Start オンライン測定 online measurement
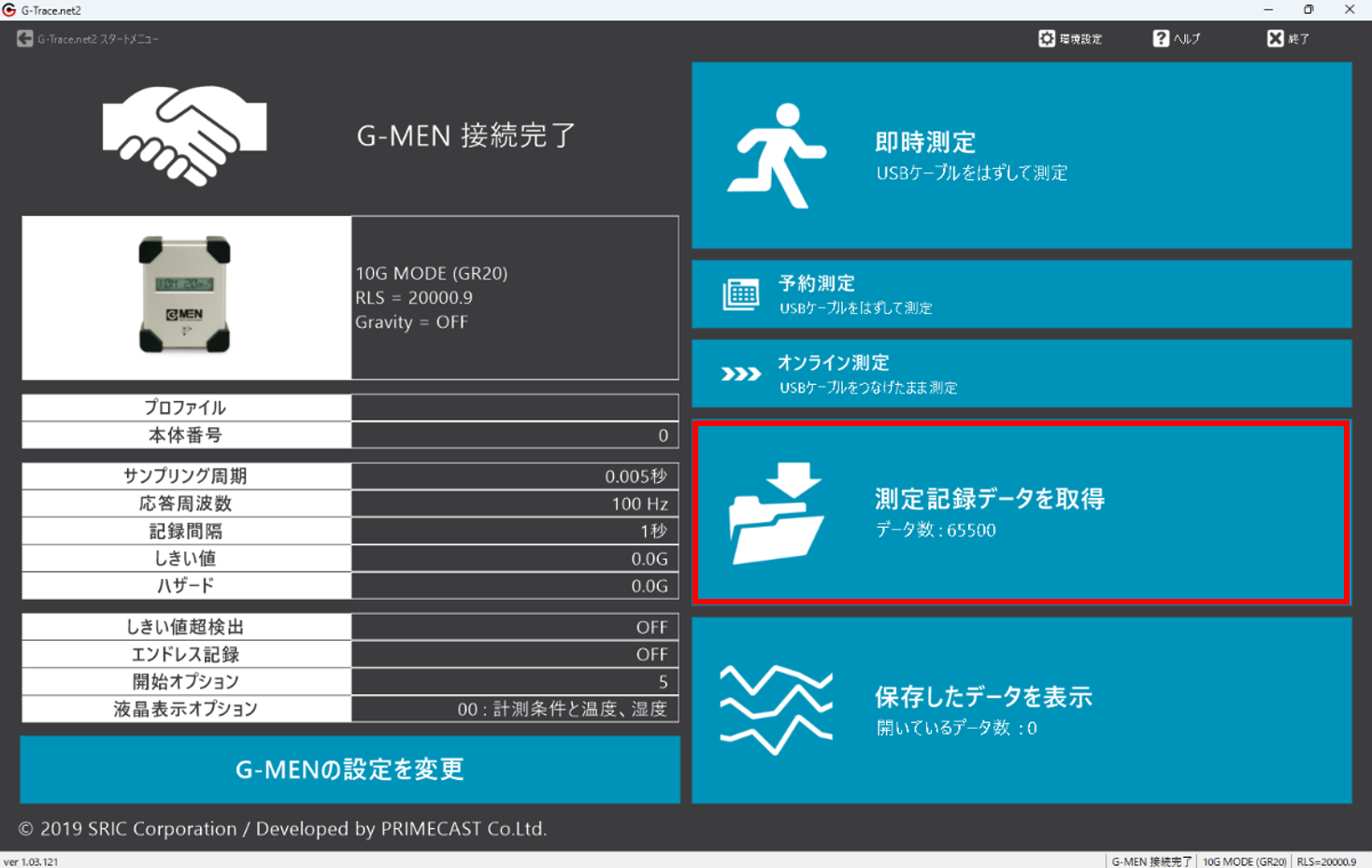Screen dimensions: 1372x868 point(1022,374)
